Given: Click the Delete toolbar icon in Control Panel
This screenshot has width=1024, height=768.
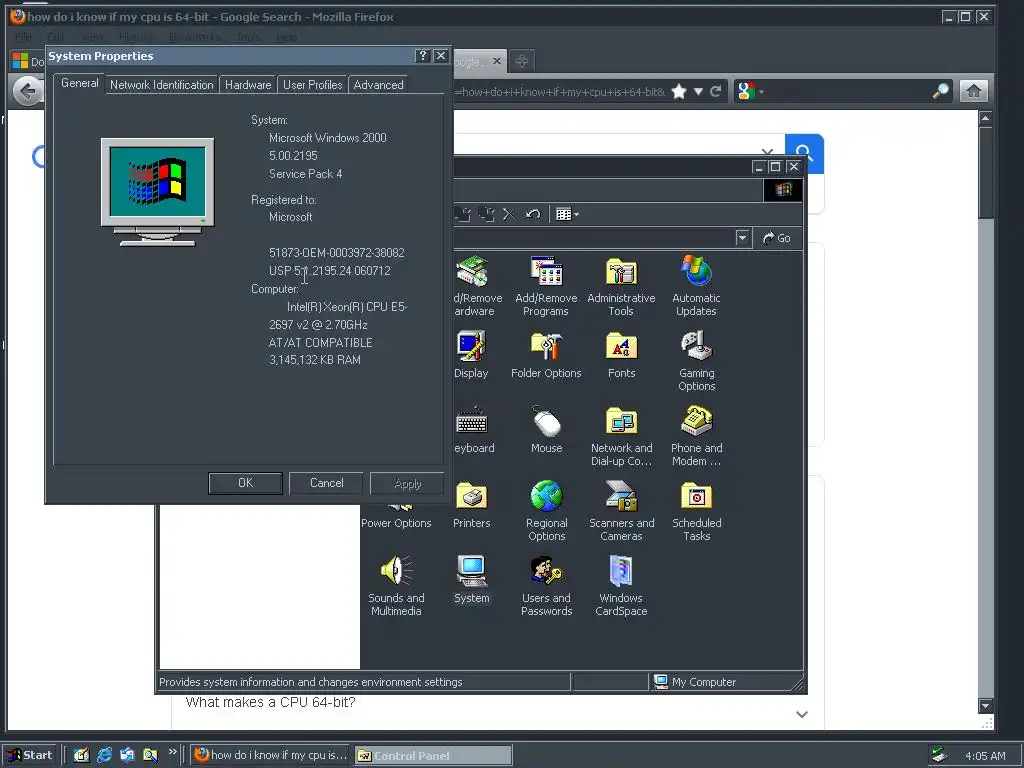Looking at the screenshot, I should 509,214.
